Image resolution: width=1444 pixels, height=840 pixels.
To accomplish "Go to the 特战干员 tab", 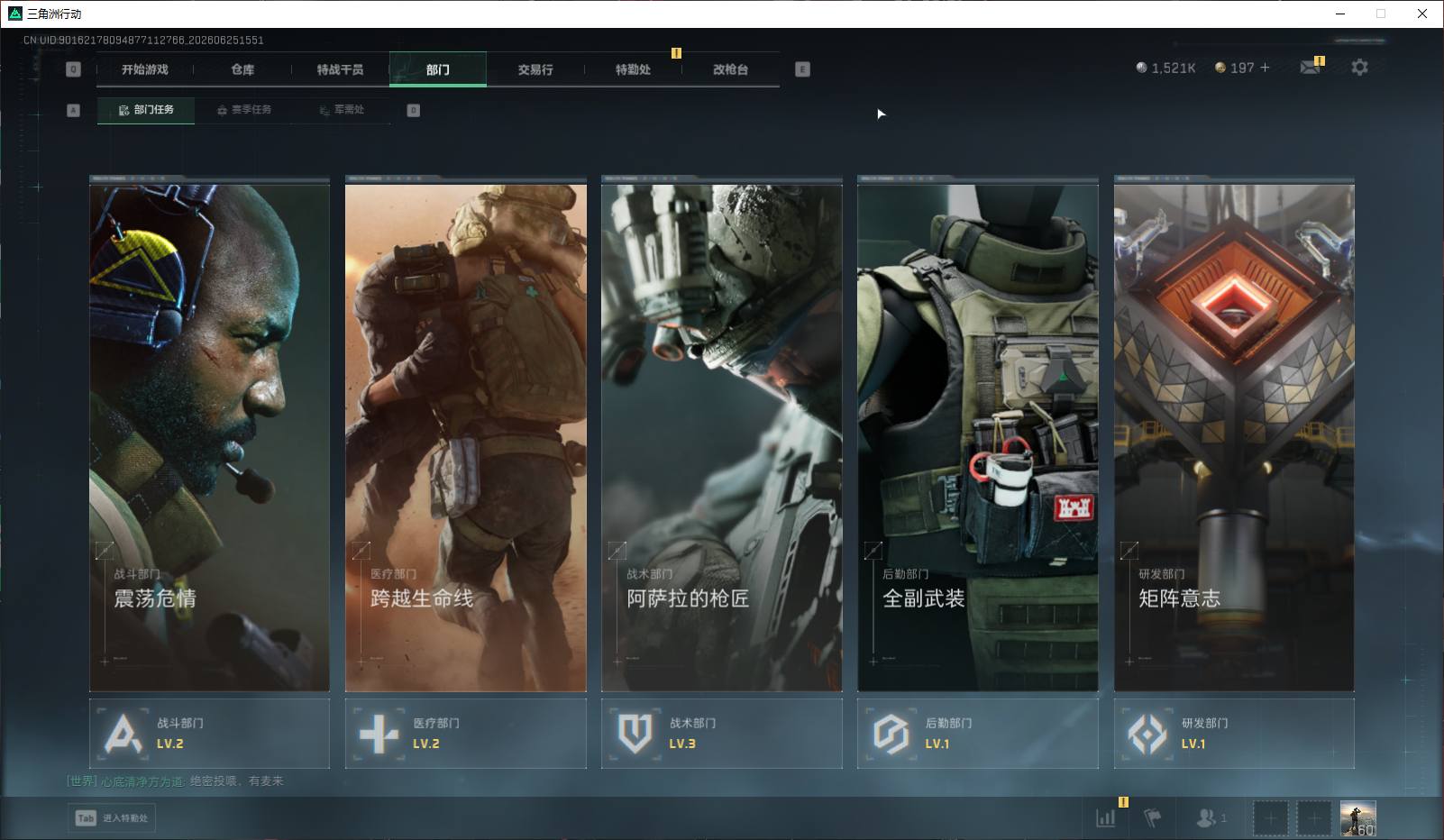I will pos(340,69).
